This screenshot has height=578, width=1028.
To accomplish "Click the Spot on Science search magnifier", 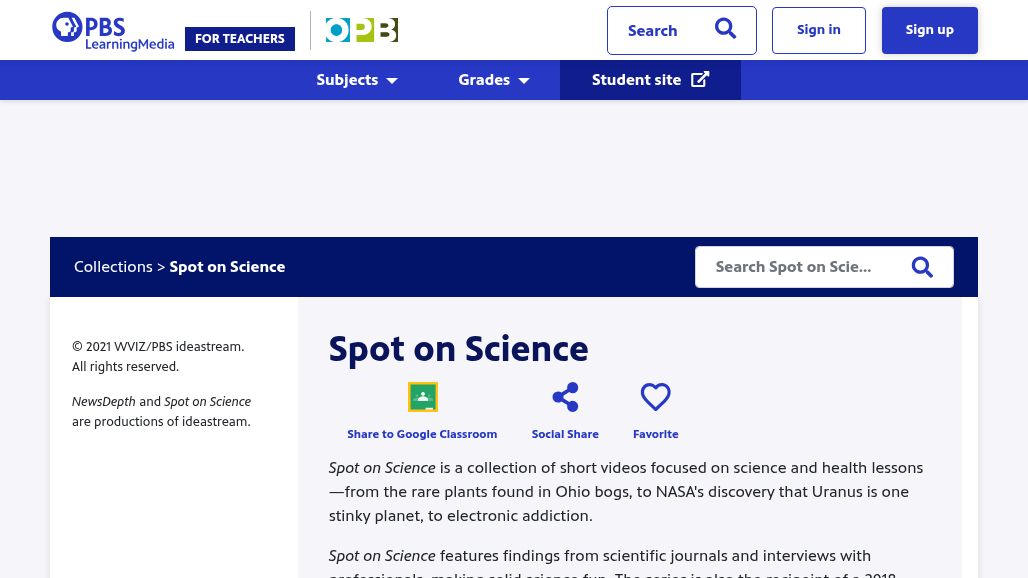I will 922,267.
